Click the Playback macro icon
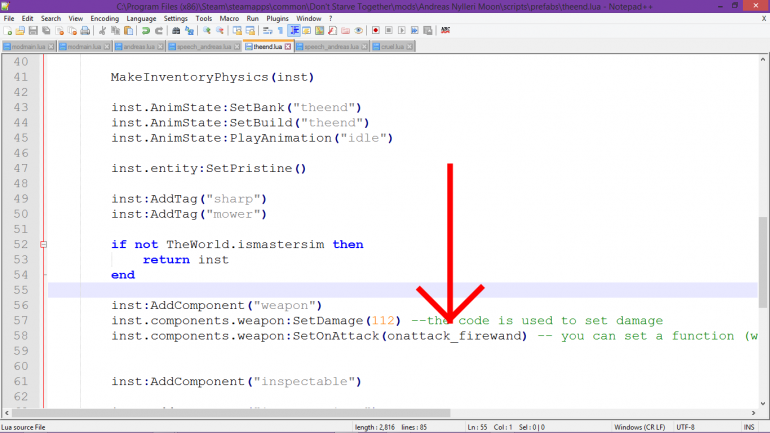The image size is (770, 433). tap(402, 31)
